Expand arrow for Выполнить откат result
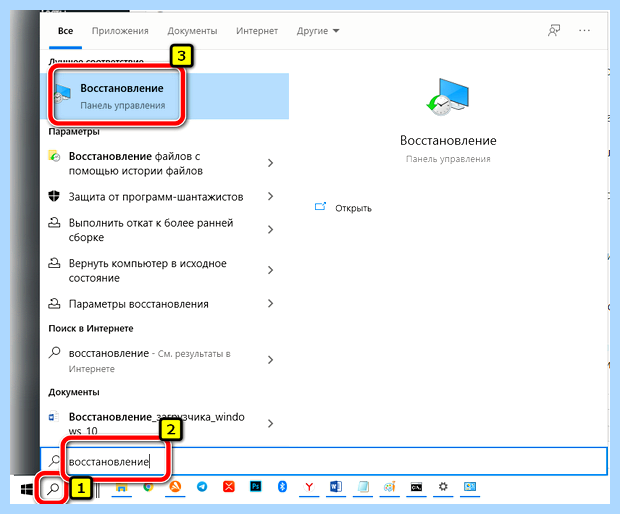620x514 pixels. (270, 230)
